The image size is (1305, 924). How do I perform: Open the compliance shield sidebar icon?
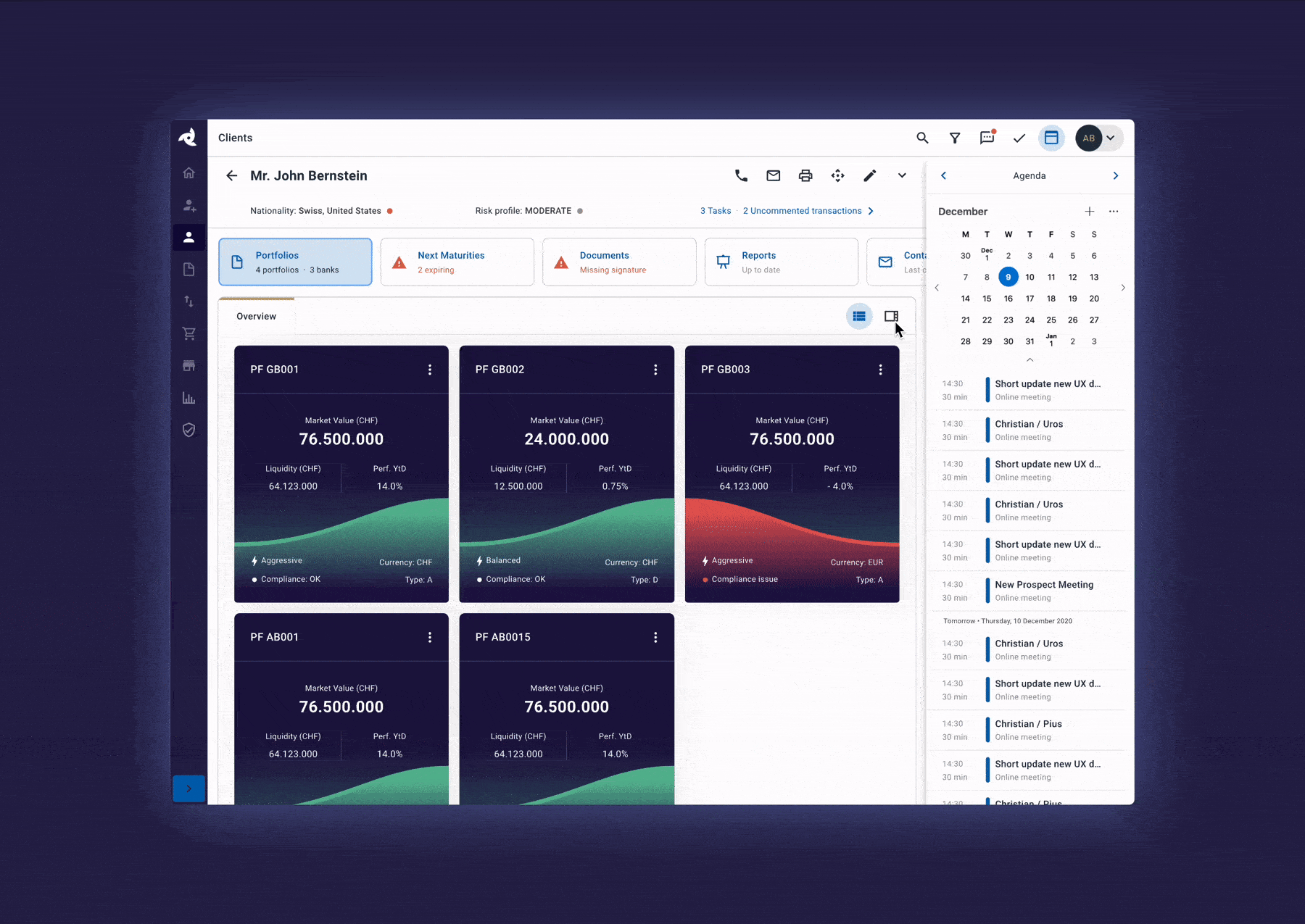188,430
